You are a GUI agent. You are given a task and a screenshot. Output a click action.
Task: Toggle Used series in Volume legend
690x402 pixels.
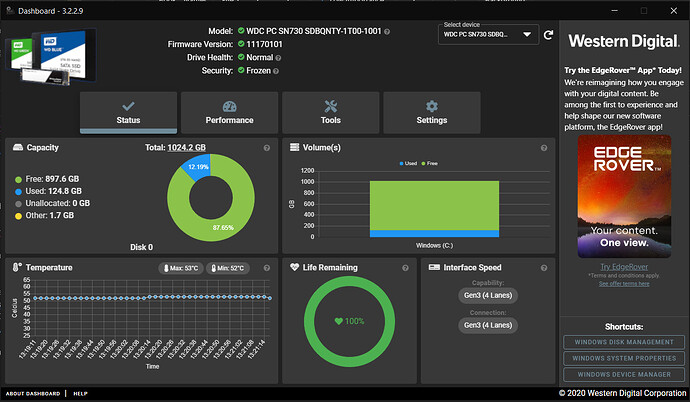[408, 163]
